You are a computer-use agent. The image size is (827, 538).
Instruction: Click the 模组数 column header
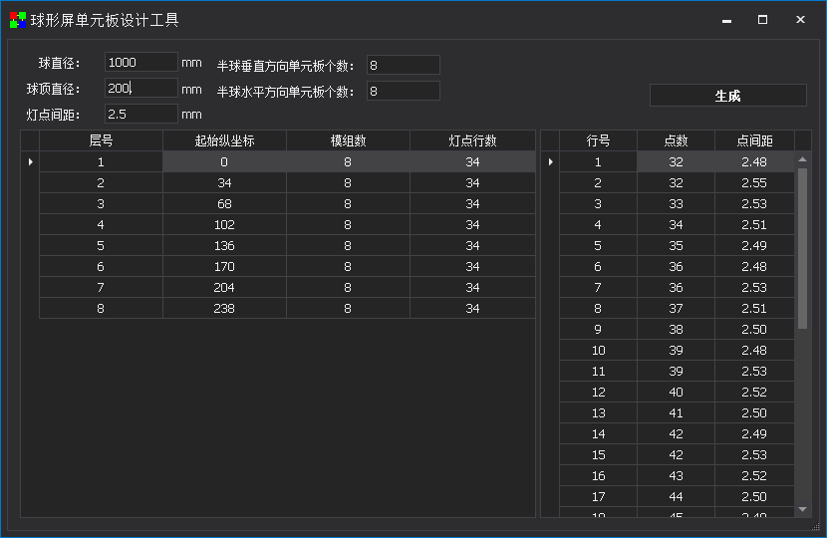pyautogui.click(x=347, y=141)
